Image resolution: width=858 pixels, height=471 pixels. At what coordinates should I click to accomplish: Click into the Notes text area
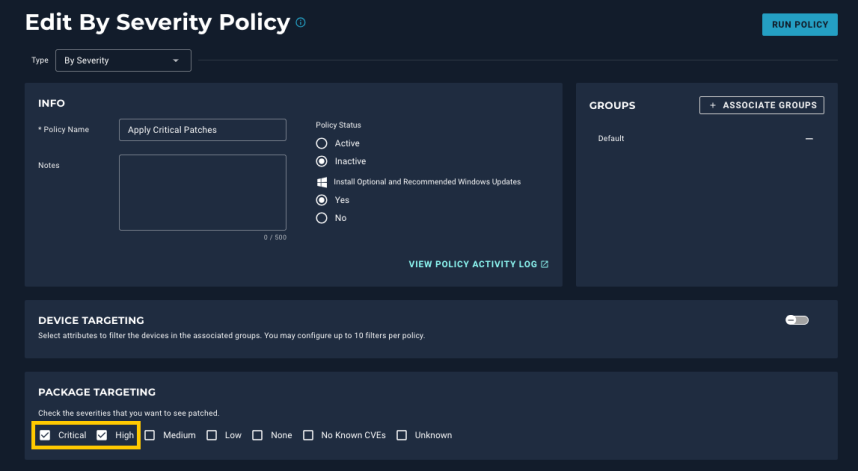[x=202, y=192]
